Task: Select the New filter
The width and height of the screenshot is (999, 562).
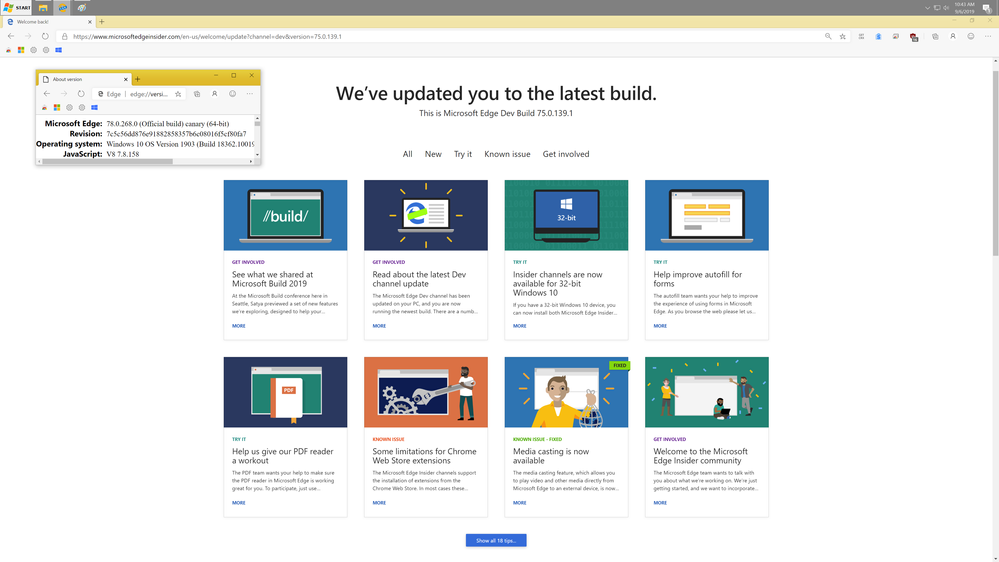Action: (x=433, y=154)
